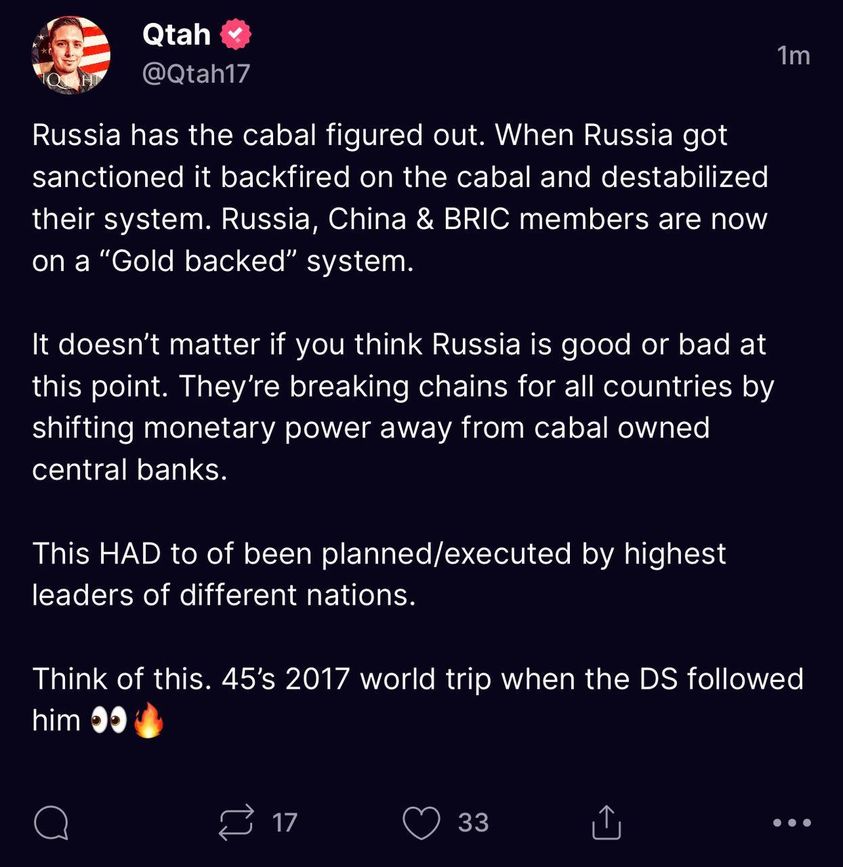This screenshot has width=843, height=867.
Task: Like the post with the heart icon
Action: pyautogui.click(x=421, y=823)
